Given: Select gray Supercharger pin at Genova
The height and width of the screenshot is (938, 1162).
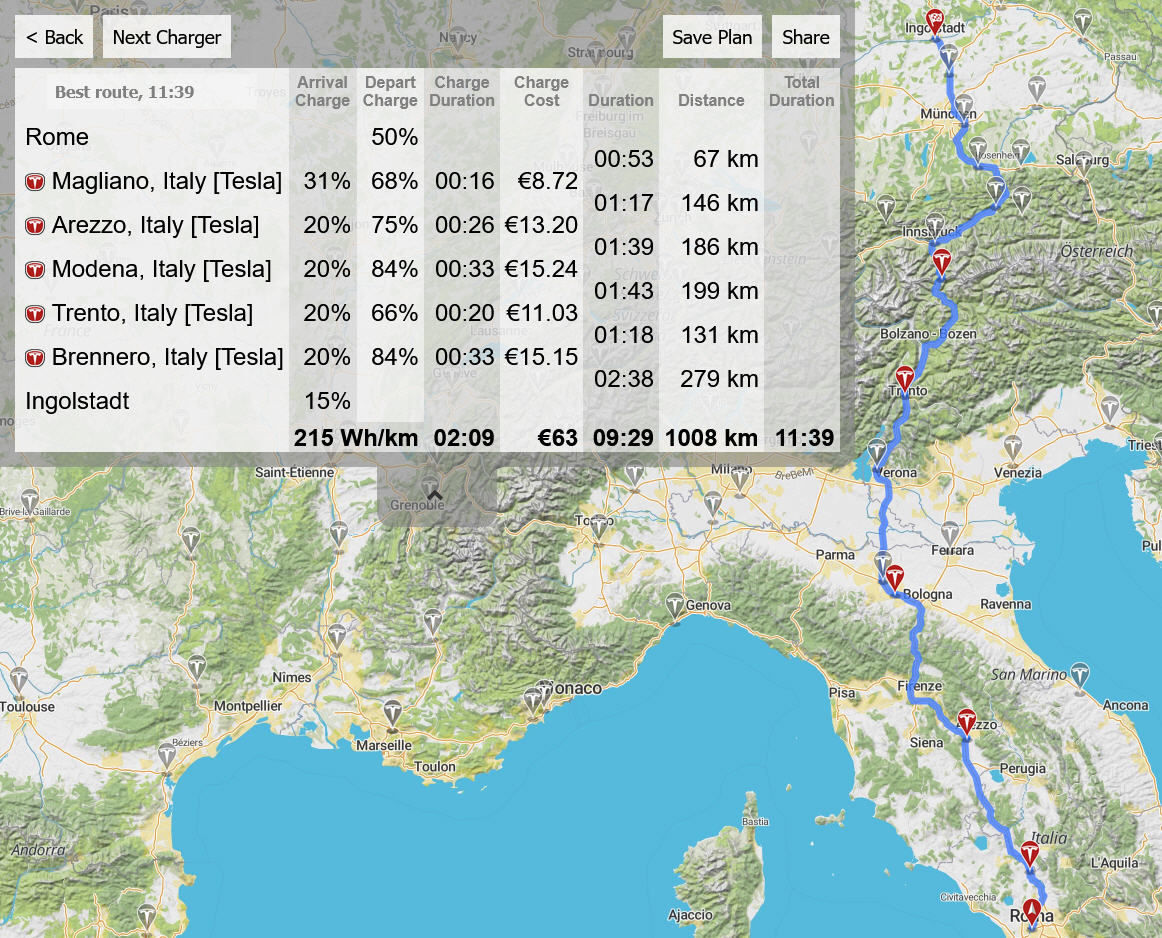Looking at the screenshot, I should coord(674,606).
